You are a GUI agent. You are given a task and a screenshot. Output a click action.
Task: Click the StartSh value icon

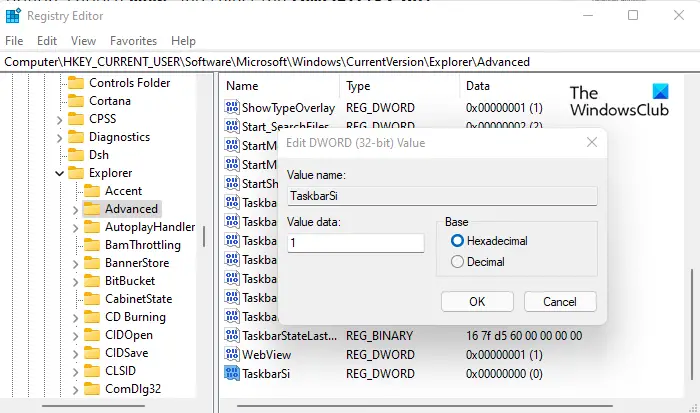pos(232,184)
